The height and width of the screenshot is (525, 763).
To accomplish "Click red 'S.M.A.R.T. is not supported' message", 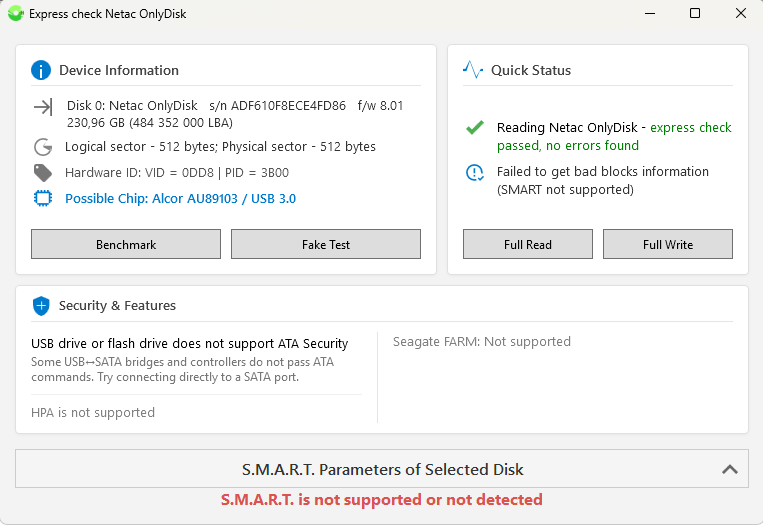I will click(x=382, y=500).
